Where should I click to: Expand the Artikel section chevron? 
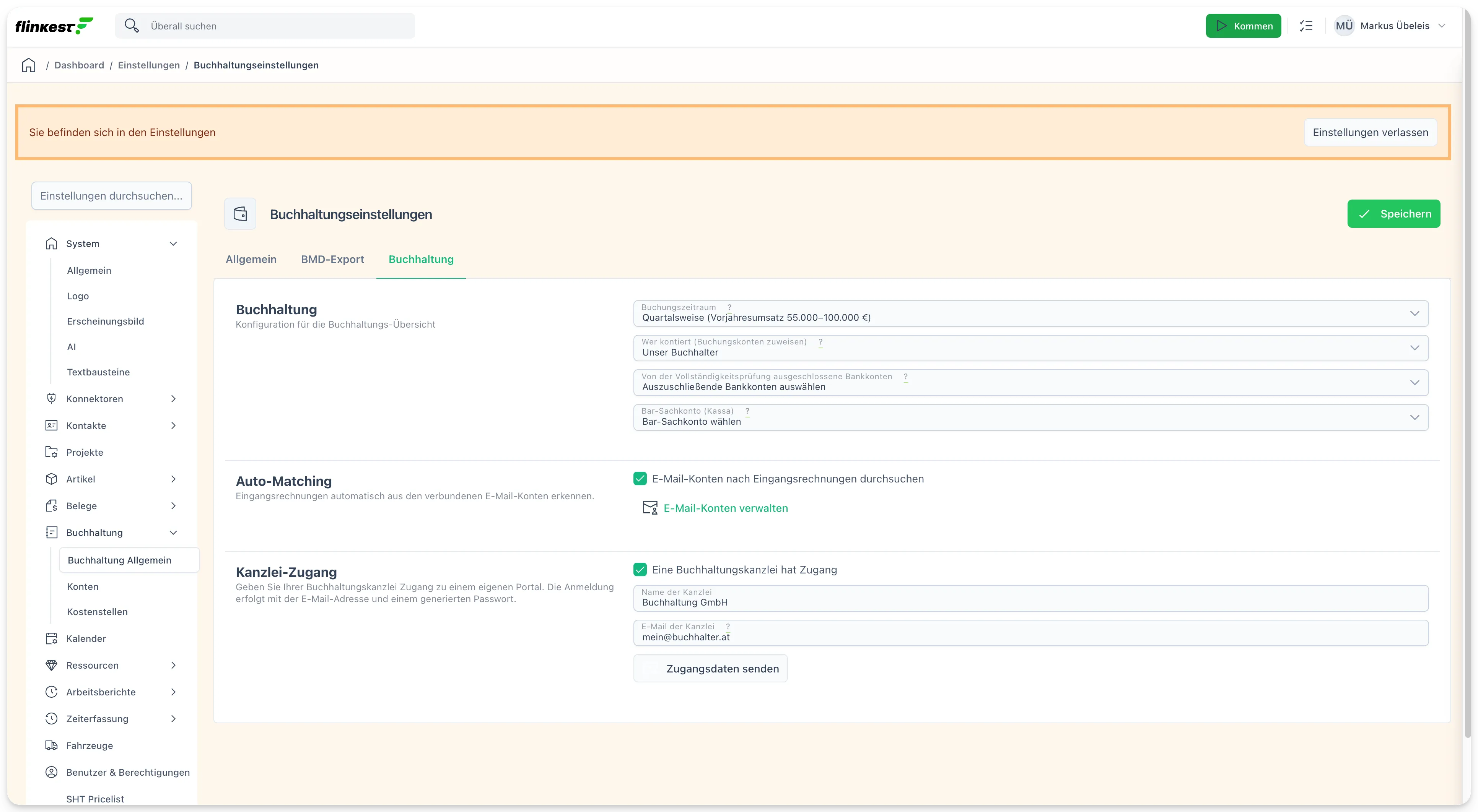[x=173, y=479]
